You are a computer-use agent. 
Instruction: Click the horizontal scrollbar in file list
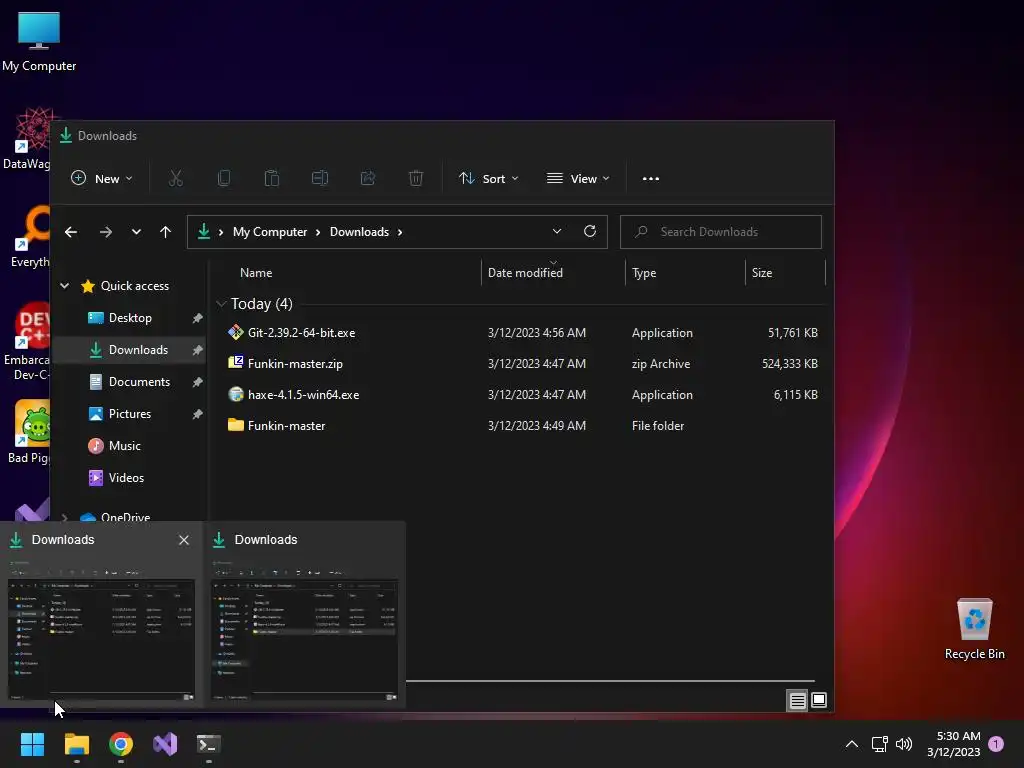[x=610, y=680]
